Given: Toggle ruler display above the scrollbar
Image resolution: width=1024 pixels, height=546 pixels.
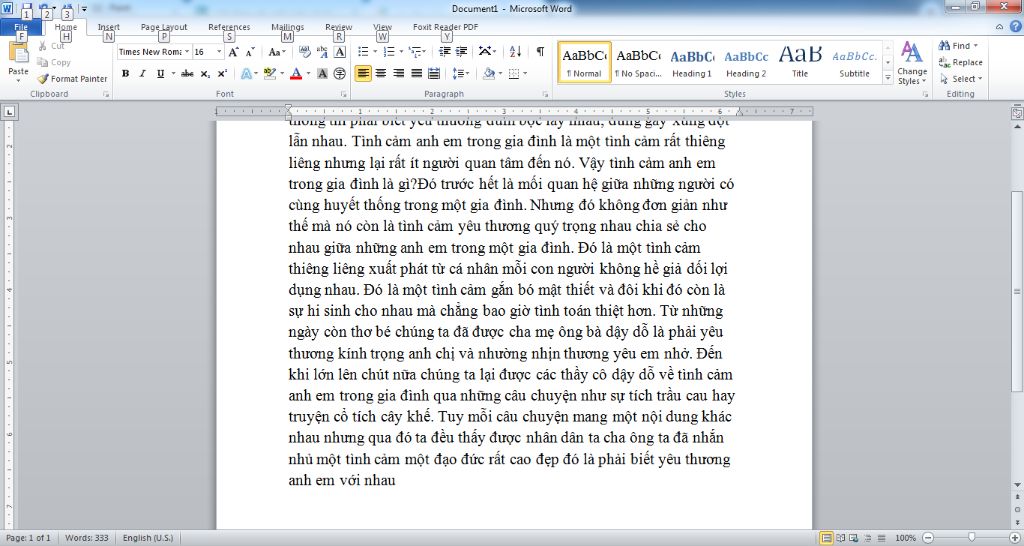Looking at the screenshot, I should click(x=1017, y=112).
